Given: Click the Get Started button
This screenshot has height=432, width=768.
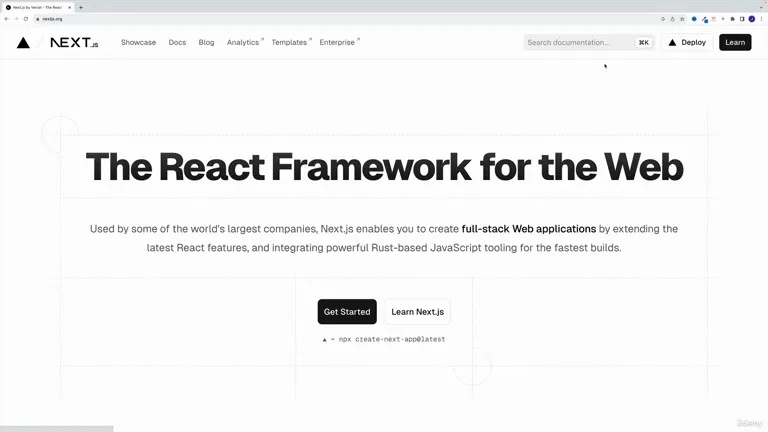Looking at the screenshot, I should point(347,312).
